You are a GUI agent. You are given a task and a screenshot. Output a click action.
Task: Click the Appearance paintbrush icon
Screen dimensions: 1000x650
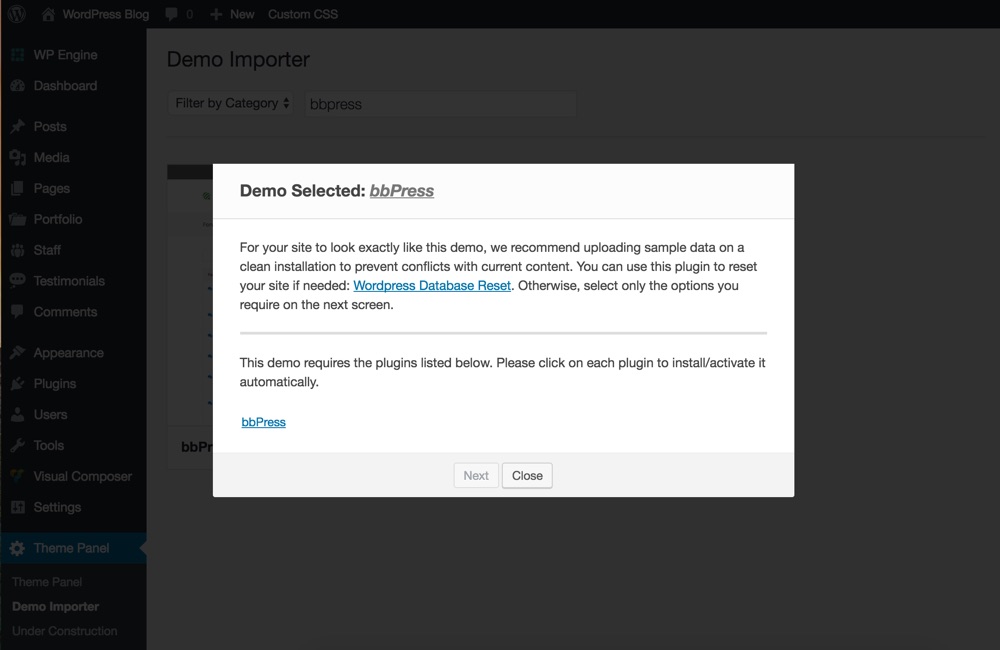(18, 353)
